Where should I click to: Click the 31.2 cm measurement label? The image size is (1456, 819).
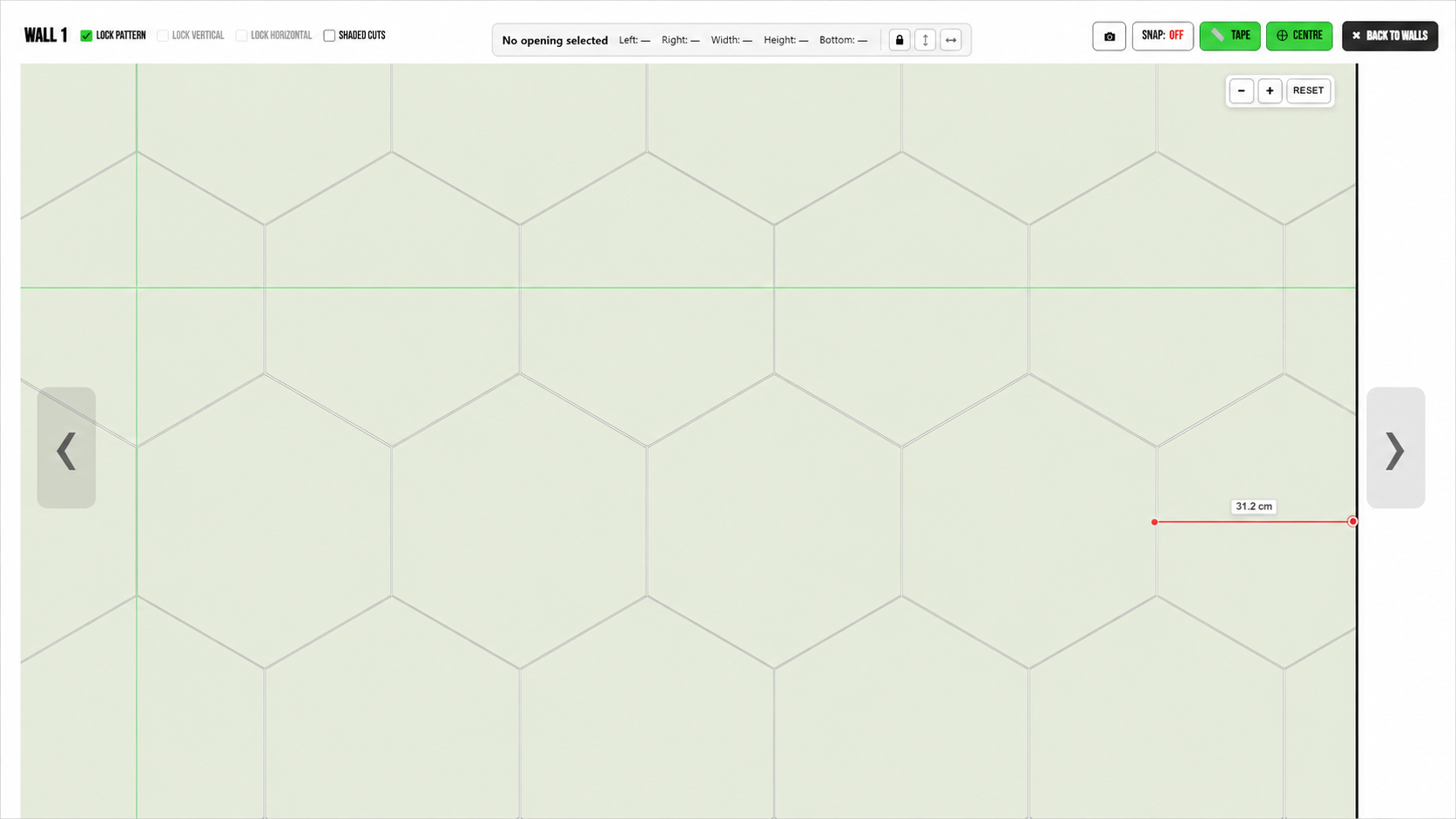coord(1254,507)
